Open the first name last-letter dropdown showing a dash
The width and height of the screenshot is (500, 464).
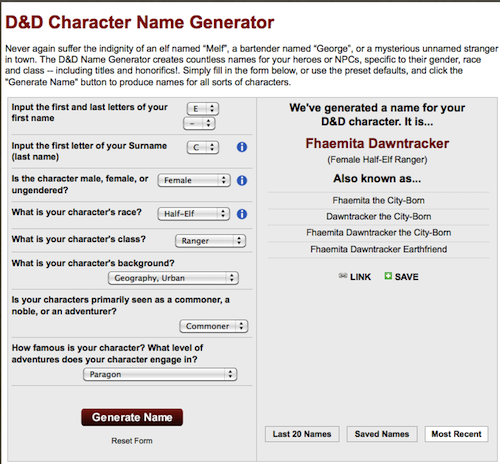click(x=199, y=123)
